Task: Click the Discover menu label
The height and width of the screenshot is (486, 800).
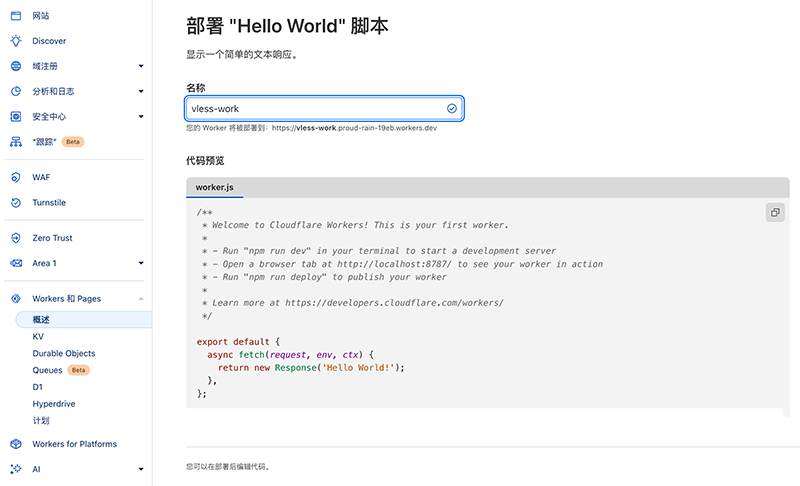Action: coord(49,41)
